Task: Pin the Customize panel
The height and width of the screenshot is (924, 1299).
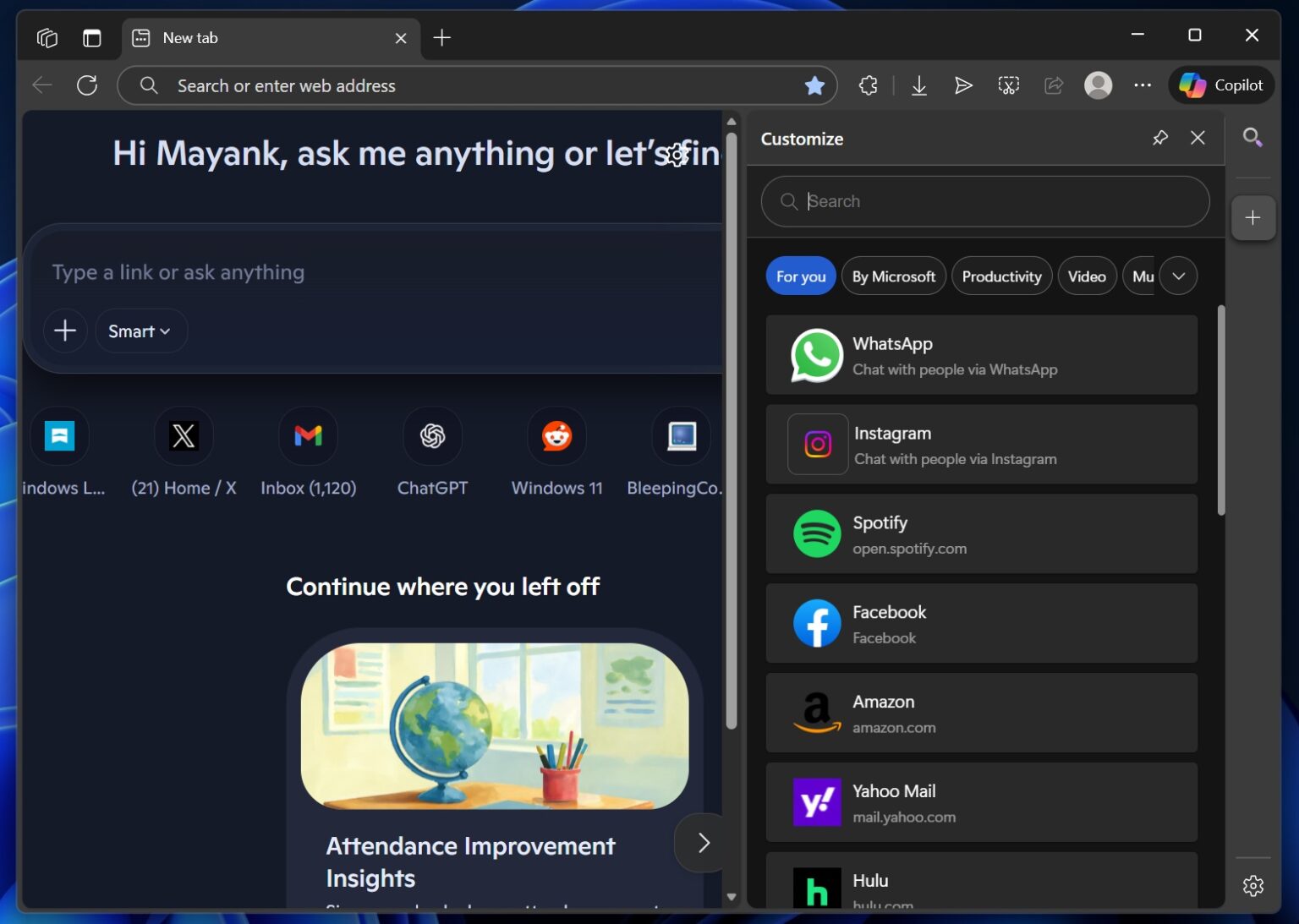Action: pos(1160,137)
